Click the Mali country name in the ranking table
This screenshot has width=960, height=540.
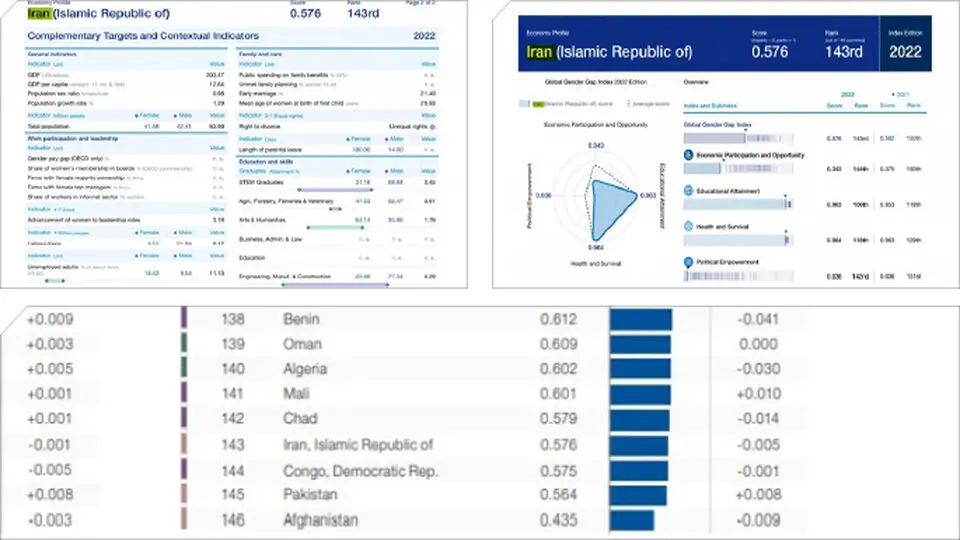click(296, 394)
